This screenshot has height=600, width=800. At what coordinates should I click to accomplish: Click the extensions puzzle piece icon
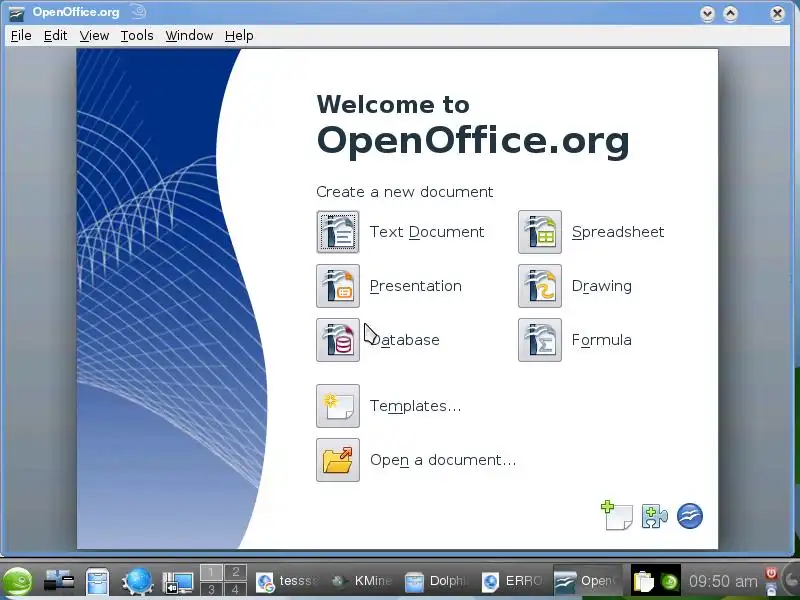(x=655, y=516)
